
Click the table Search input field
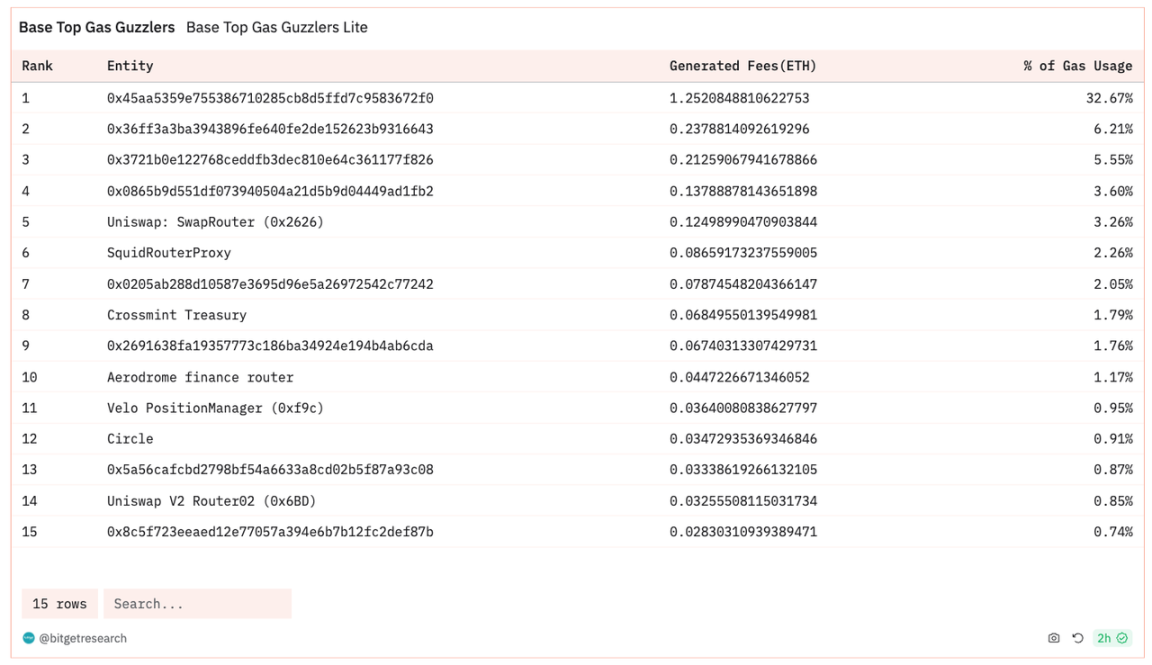click(197, 604)
